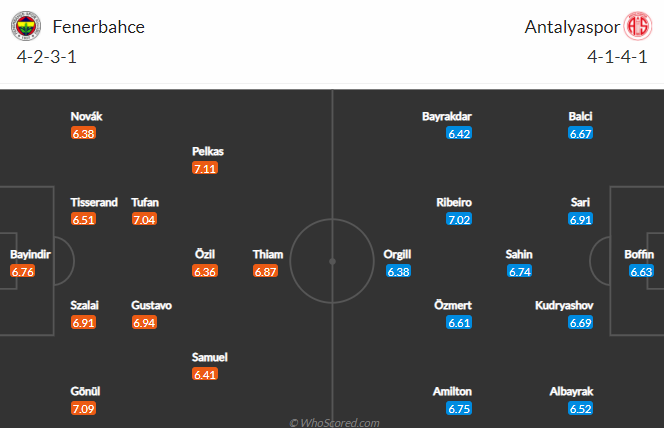Open the Antalyaspor team name link
Viewport: 664px width, 428px height.
click(x=572, y=27)
